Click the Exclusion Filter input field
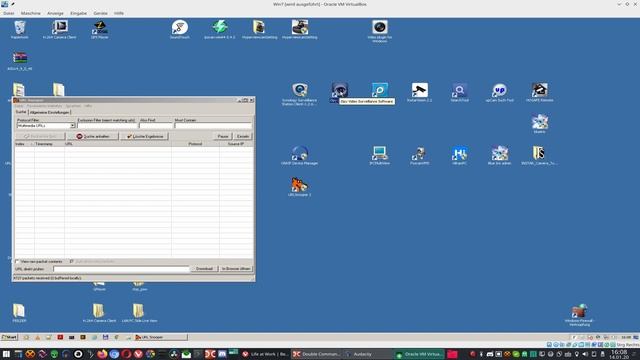The height and width of the screenshot is (360, 640). click(x=107, y=126)
